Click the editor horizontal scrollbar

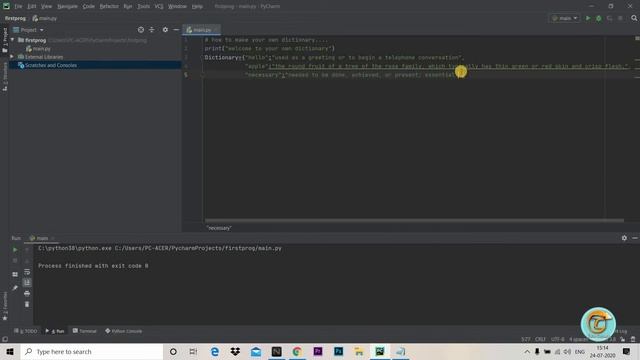pyautogui.click(x=414, y=220)
